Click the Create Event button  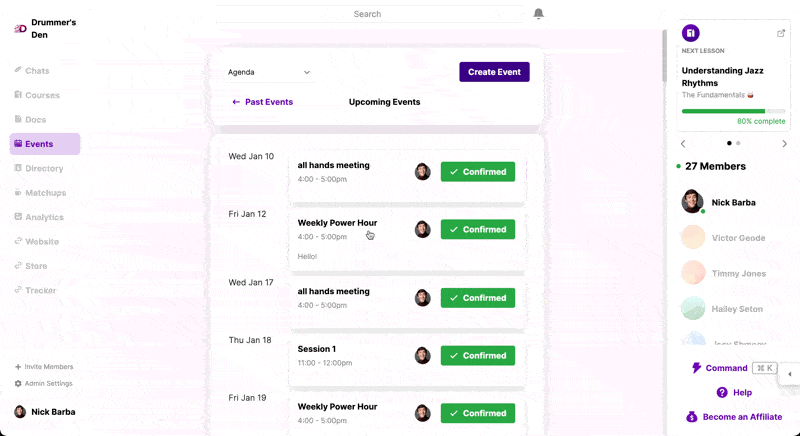tap(494, 72)
